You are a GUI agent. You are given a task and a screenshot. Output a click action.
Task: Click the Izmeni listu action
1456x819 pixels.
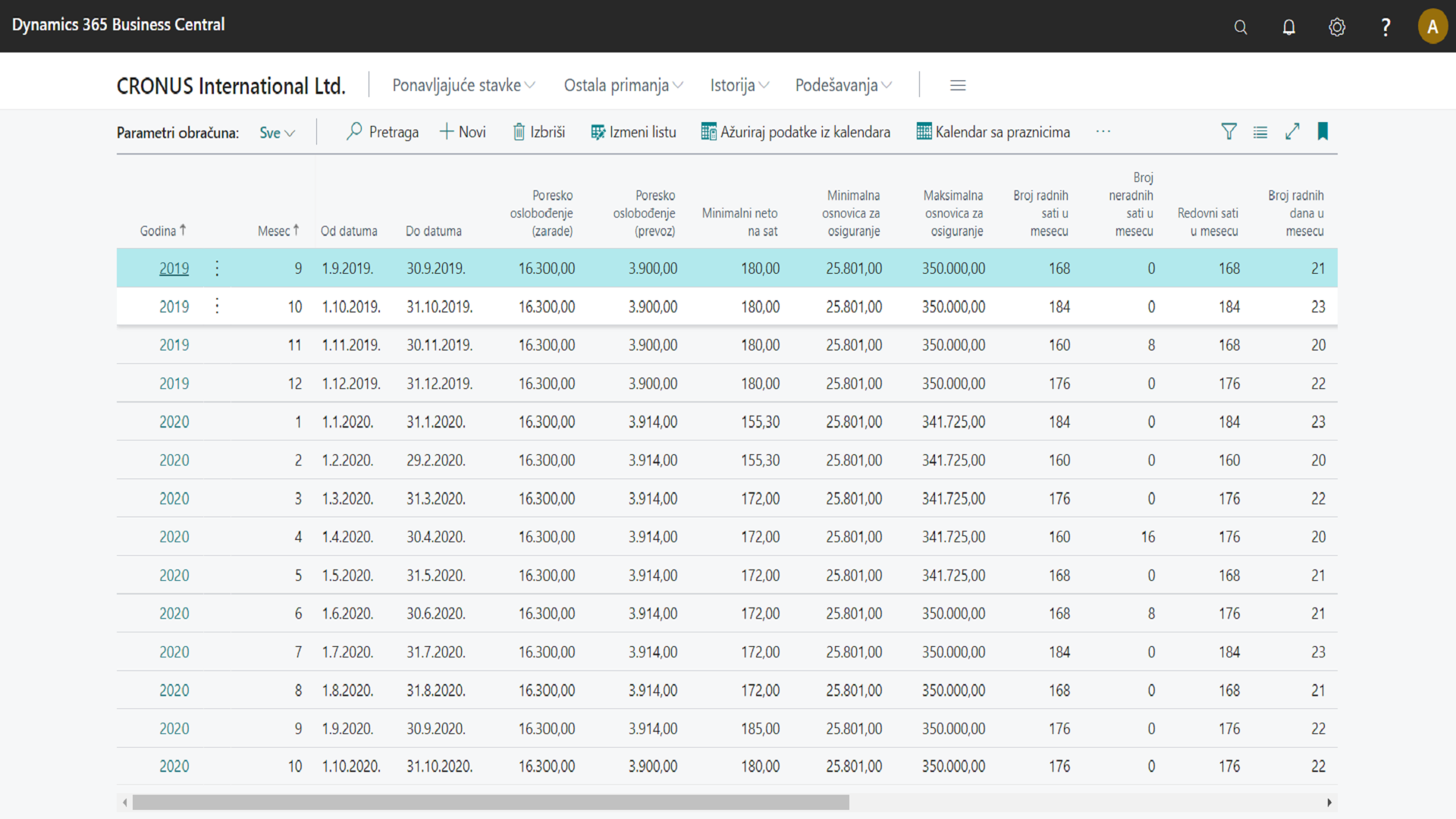[x=633, y=132]
